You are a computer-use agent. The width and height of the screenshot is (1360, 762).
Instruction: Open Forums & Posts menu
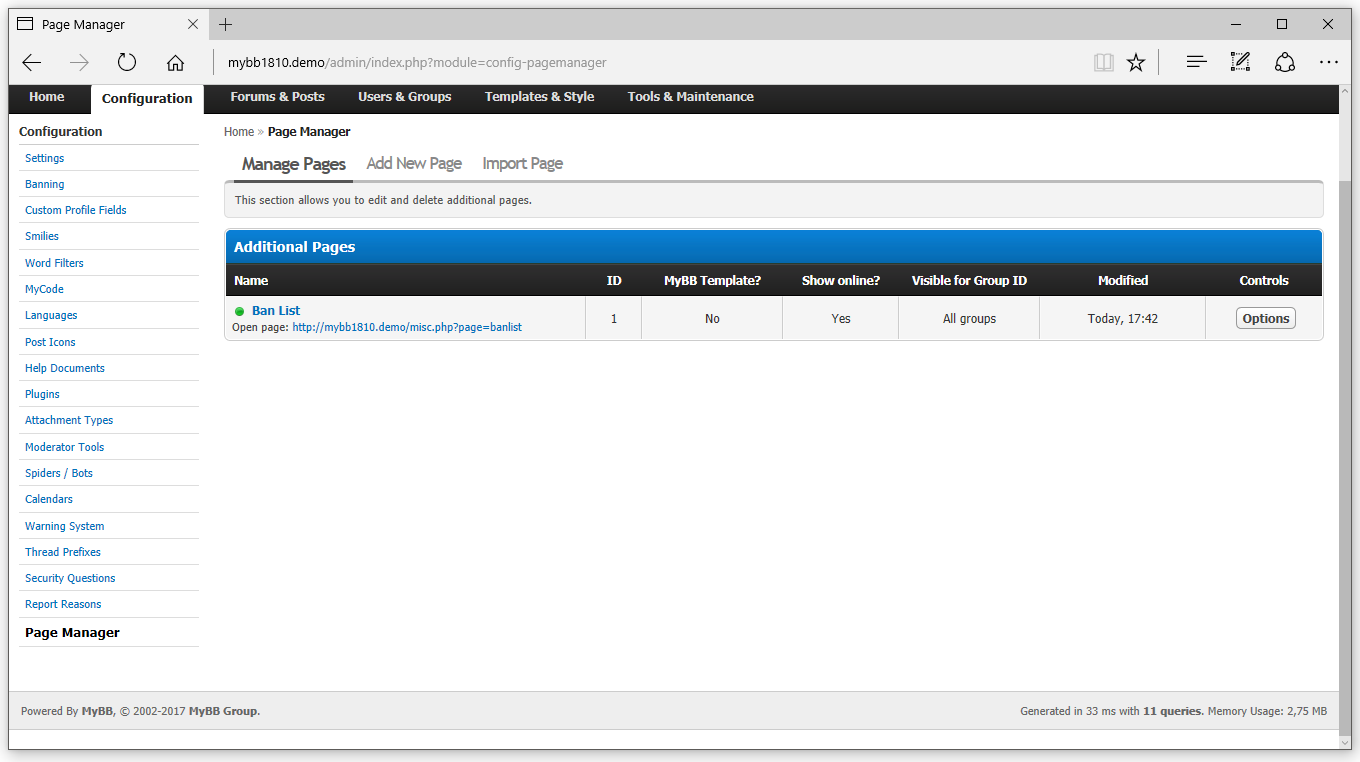tap(277, 97)
